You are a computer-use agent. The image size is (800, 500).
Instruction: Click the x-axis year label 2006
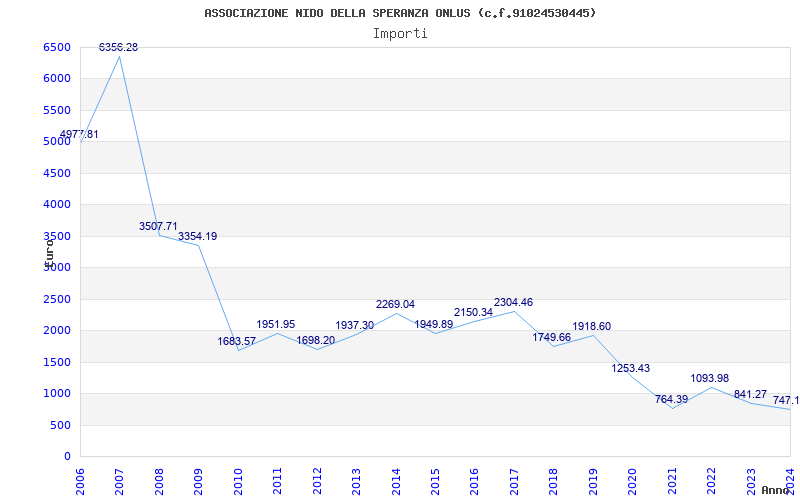tap(80, 482)
